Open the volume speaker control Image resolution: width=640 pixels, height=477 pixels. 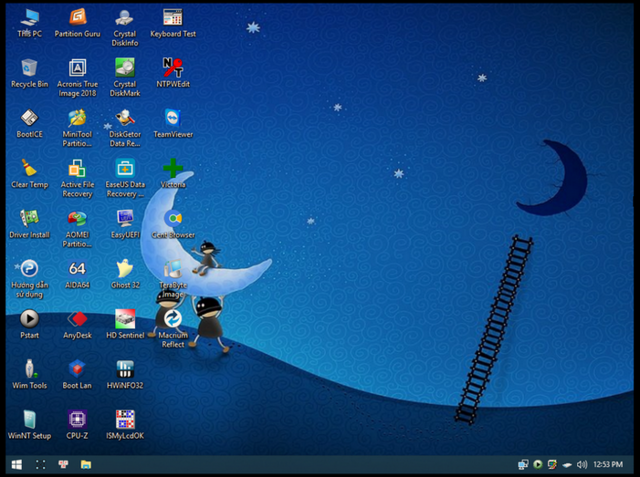point(582,464)
